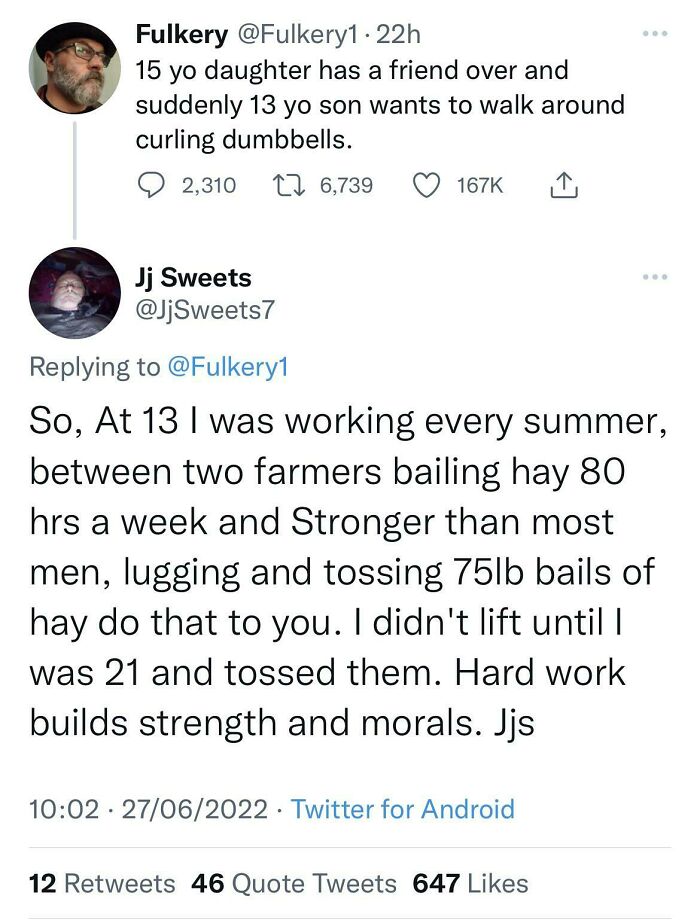
Task: View the 46 Quote Tweets list
Action: pyautogui.click(x=294, y=883)
